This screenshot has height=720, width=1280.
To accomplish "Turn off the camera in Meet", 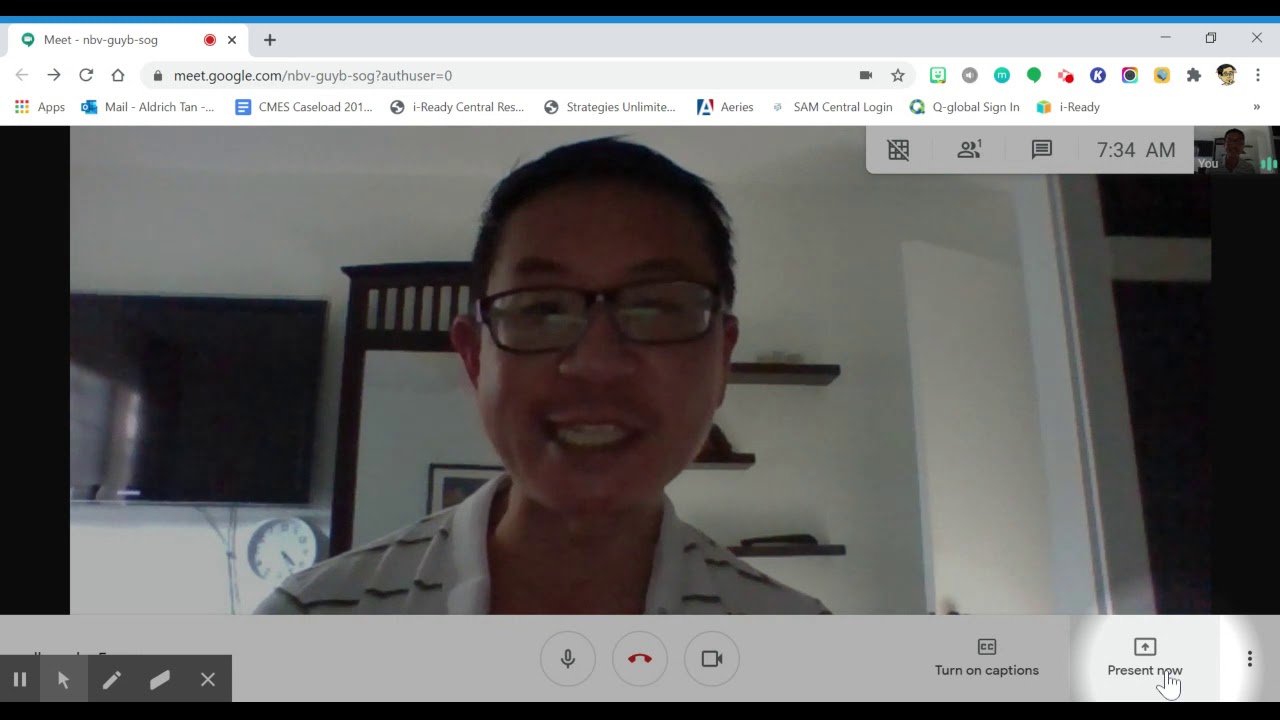I will (x=712, y=659).
